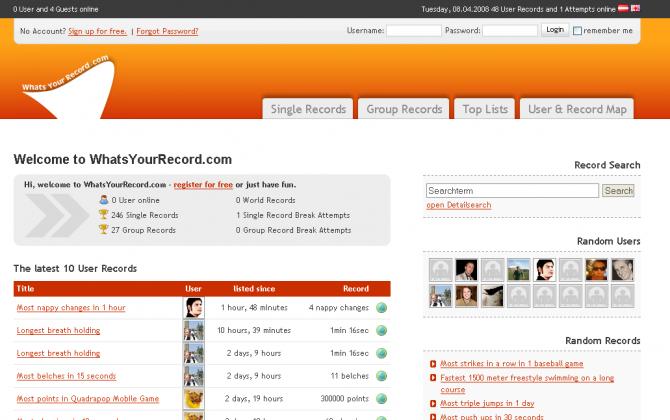Click the 1 Single Record Break Attempts text

293,215
